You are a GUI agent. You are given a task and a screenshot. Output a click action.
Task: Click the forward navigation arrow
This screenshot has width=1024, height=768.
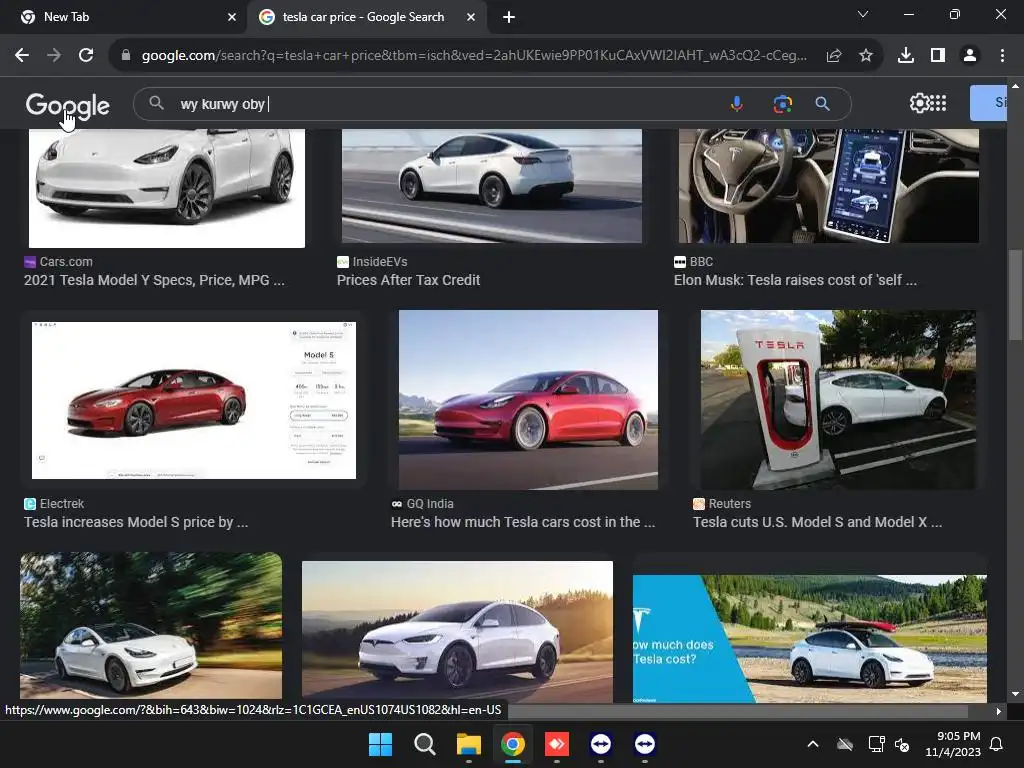click(54, 56)
